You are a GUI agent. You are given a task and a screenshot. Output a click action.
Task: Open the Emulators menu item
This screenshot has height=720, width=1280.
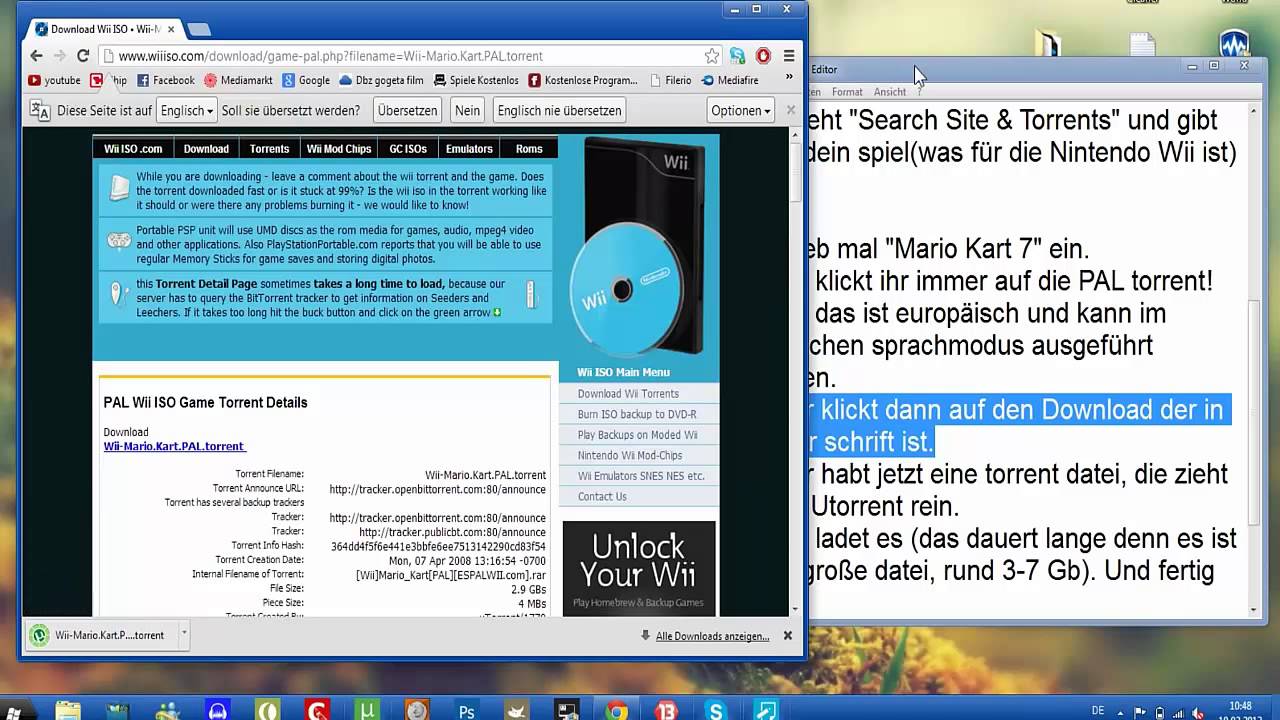coord(469,148)
